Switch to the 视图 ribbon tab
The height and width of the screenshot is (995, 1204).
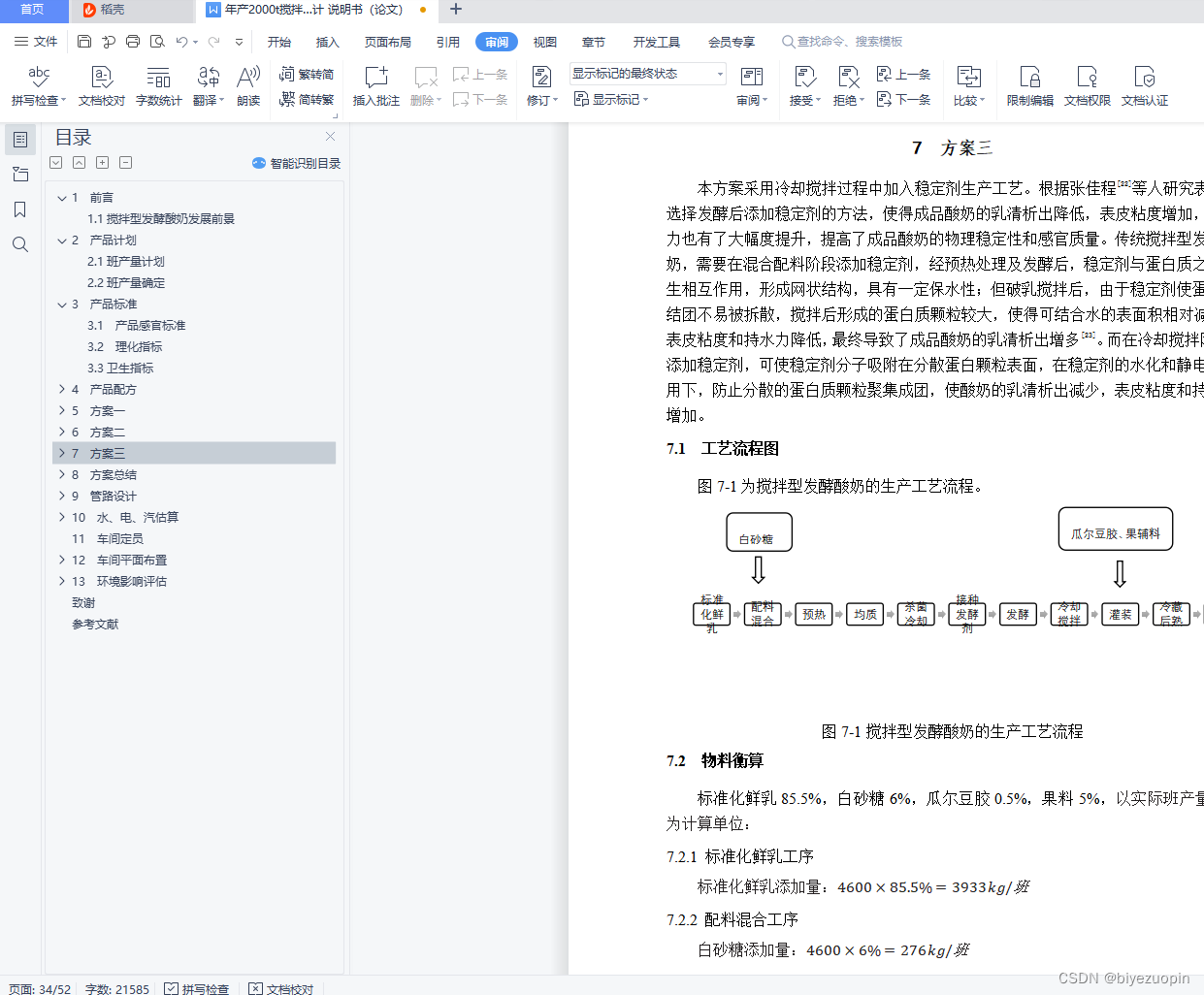544,42
